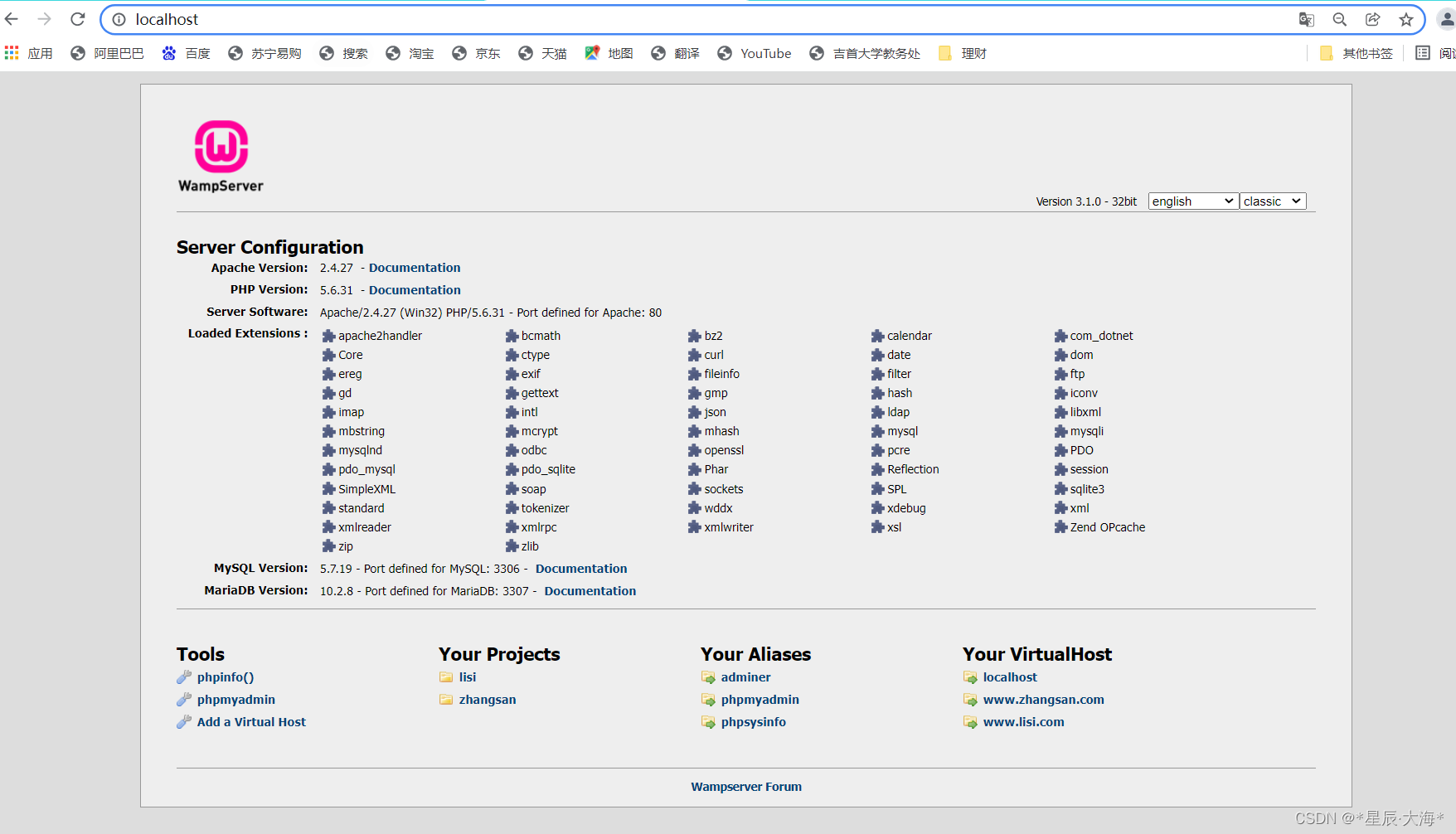Open the lisi project
The width and height of the screenshot is (1456, 834).
coord(468,677)
